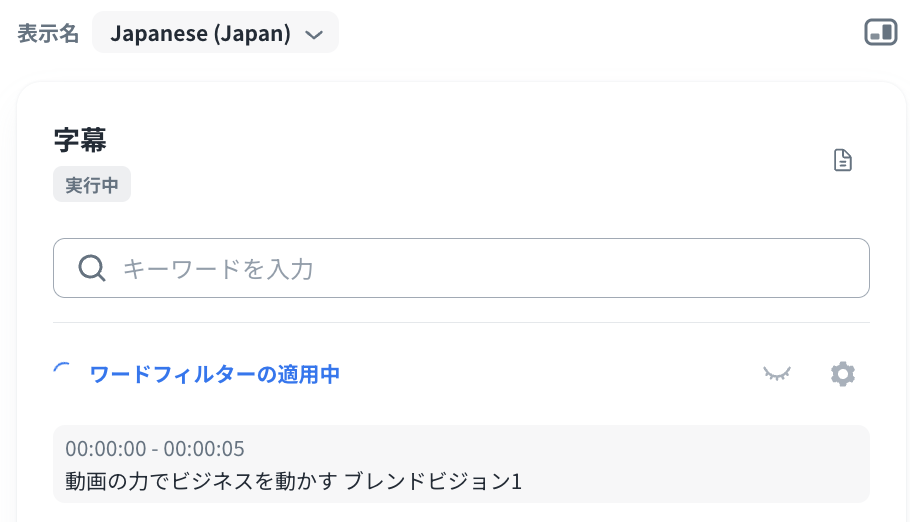This screenshot has height=522, width=910.
Task: Toggle the panel layout icon
Action: point(881,33)
